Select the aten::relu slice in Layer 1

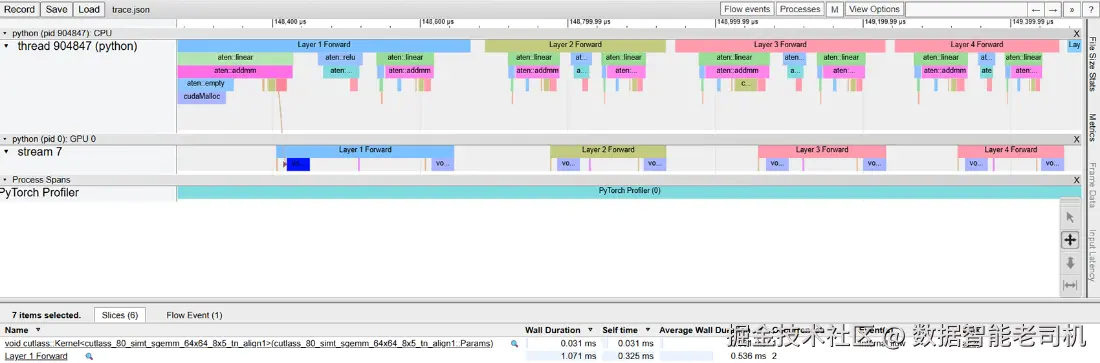340,58
